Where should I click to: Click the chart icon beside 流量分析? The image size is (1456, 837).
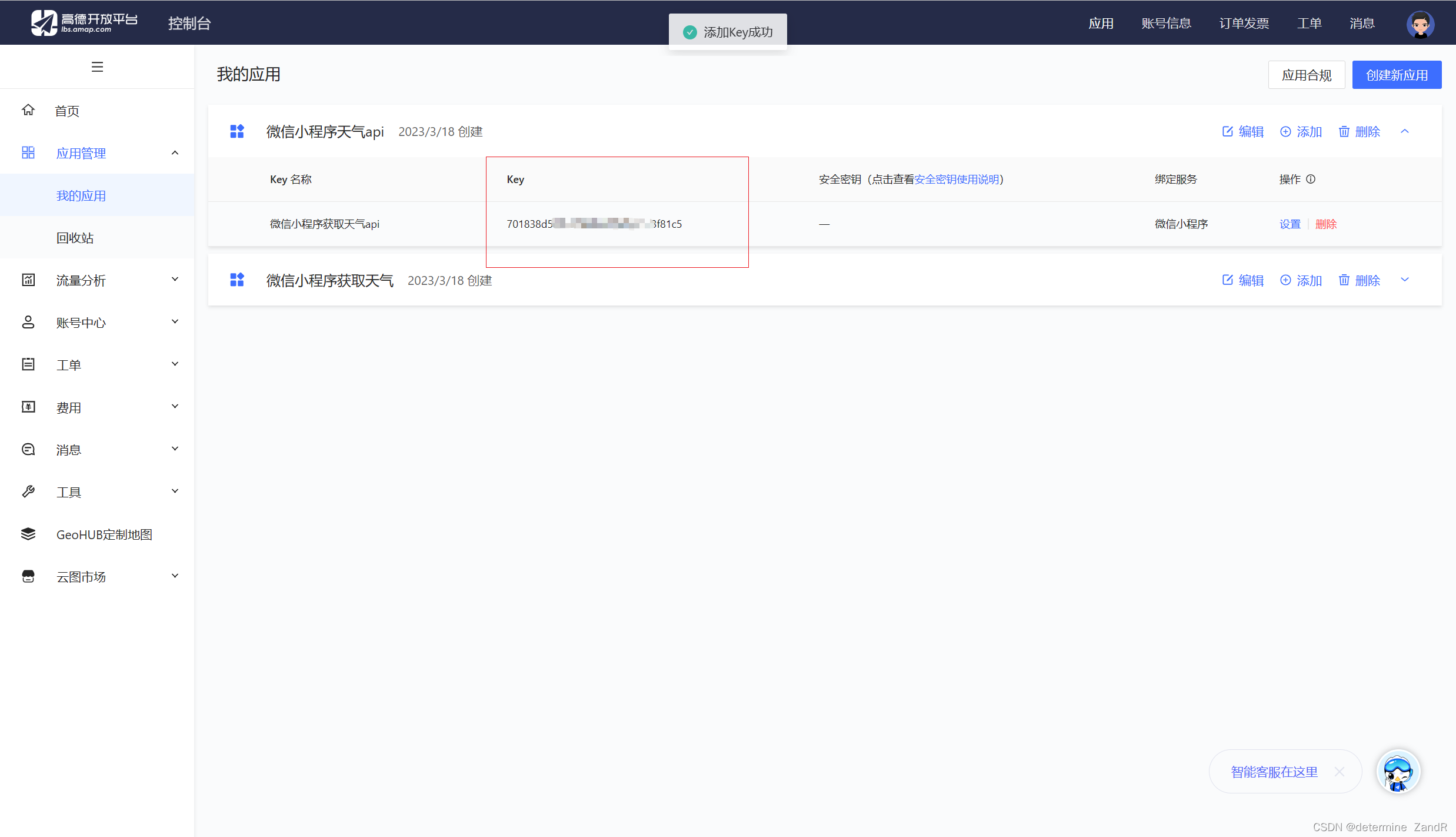28,280
